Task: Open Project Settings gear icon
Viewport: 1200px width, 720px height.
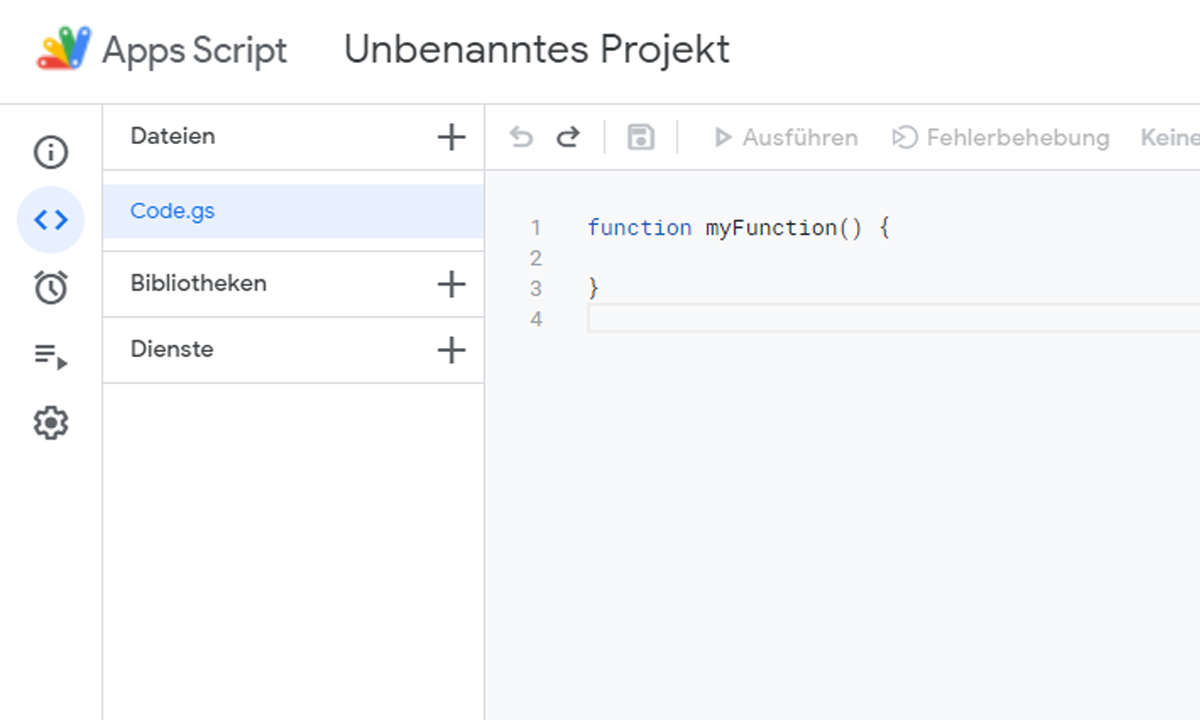Action: (x=51, y=423)
